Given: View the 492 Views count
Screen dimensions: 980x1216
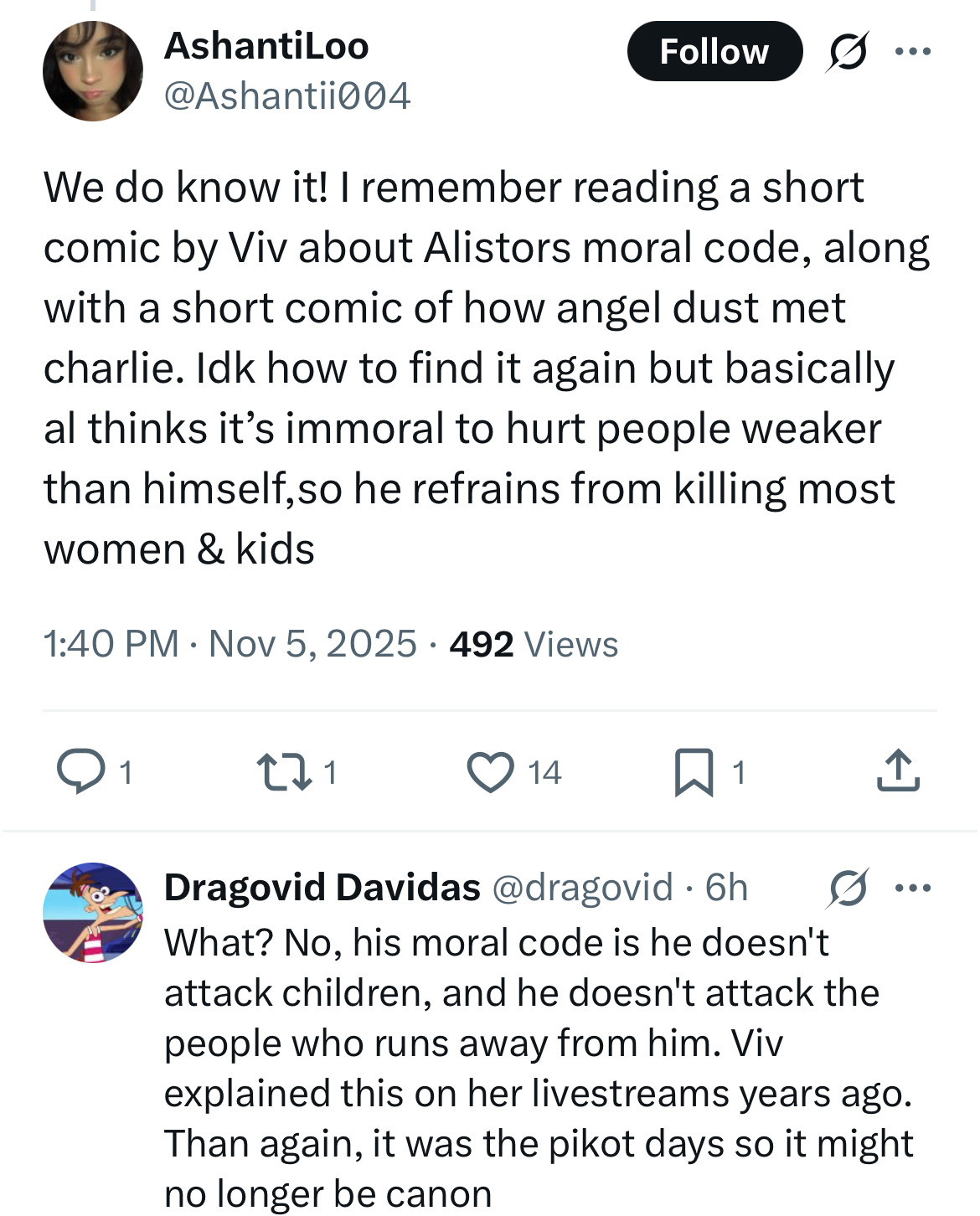Looking at the screenshot, I should coord(534,644).
